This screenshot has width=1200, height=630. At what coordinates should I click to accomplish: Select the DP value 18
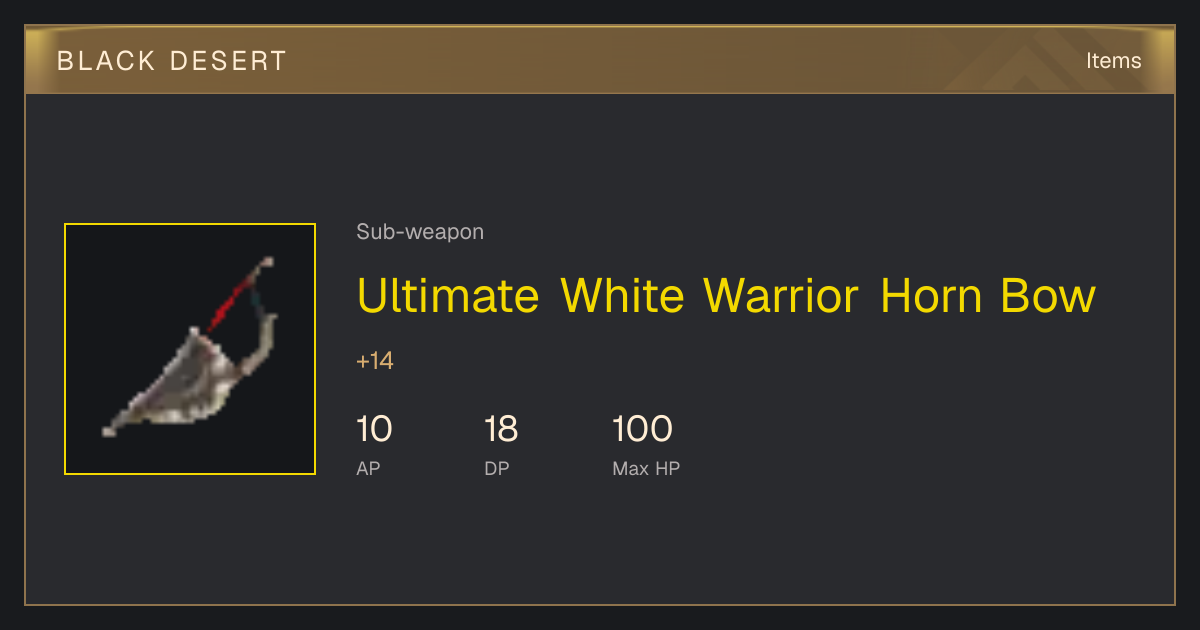(x=501, y=429)
